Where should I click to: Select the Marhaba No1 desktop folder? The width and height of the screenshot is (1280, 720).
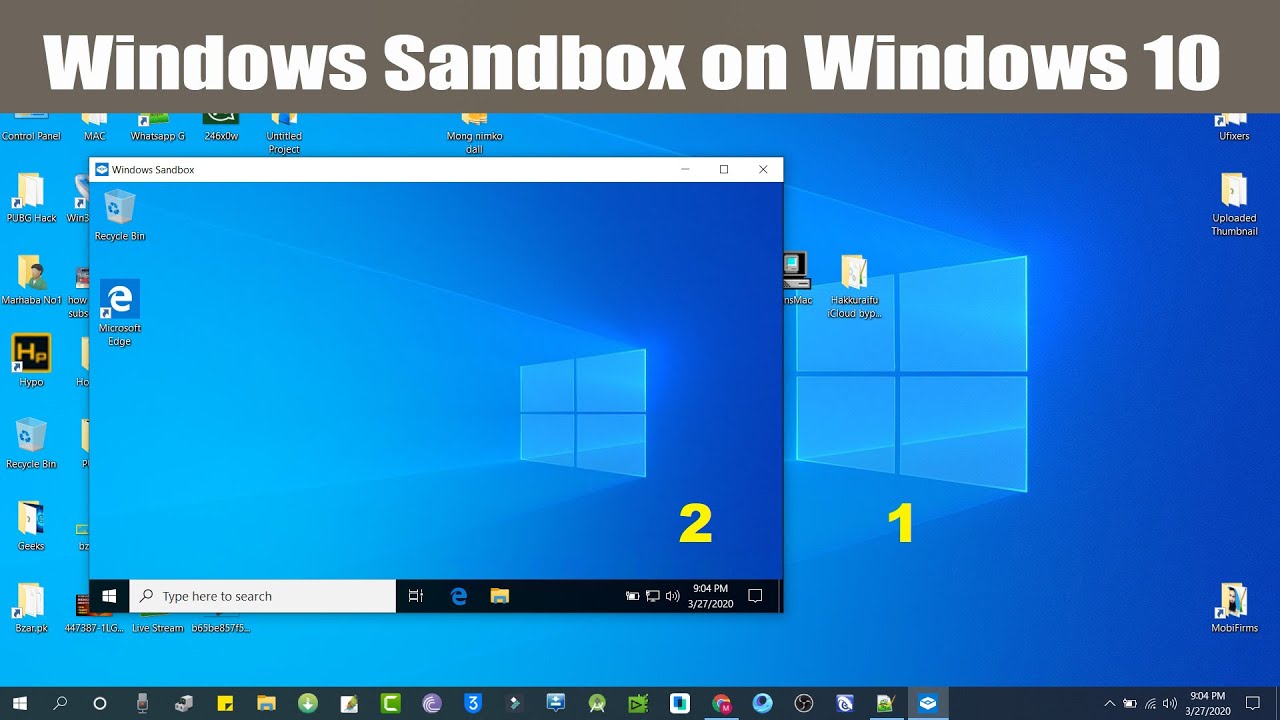click(31, 280)
